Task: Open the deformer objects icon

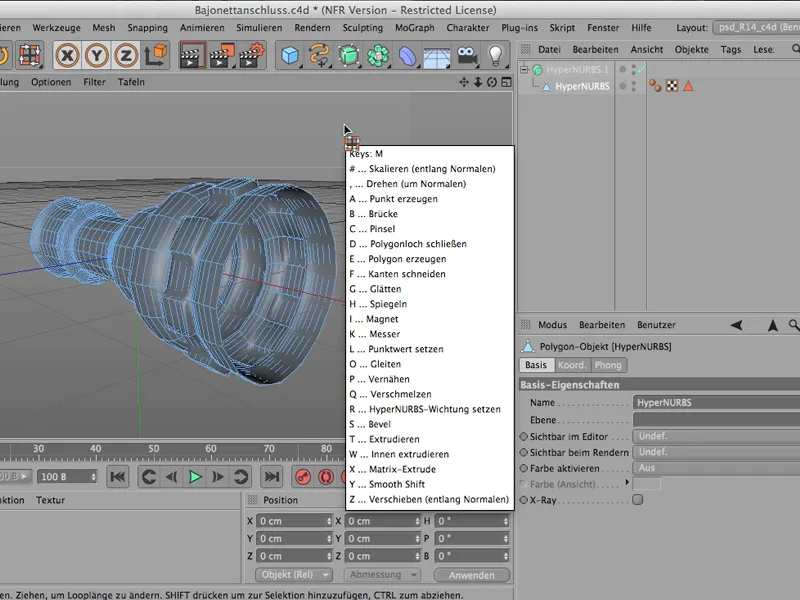Action: [x=407, y=55]
